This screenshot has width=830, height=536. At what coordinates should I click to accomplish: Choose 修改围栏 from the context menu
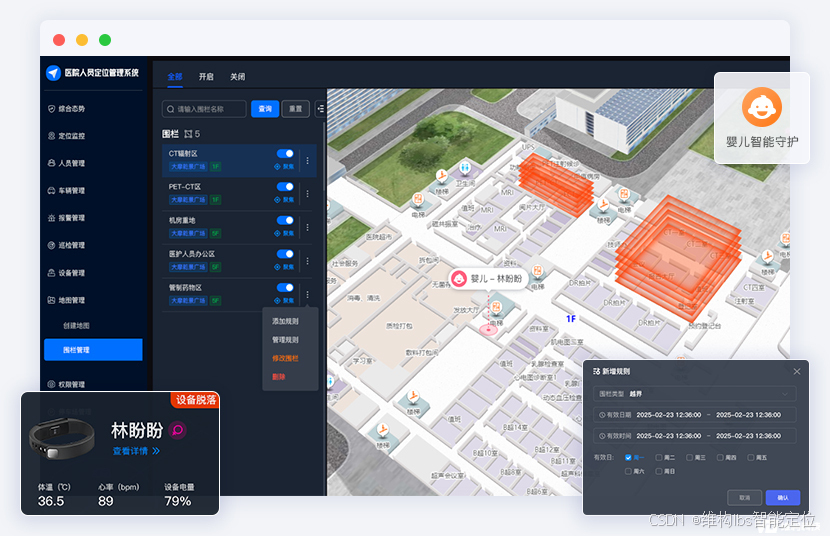click(285, 358)
